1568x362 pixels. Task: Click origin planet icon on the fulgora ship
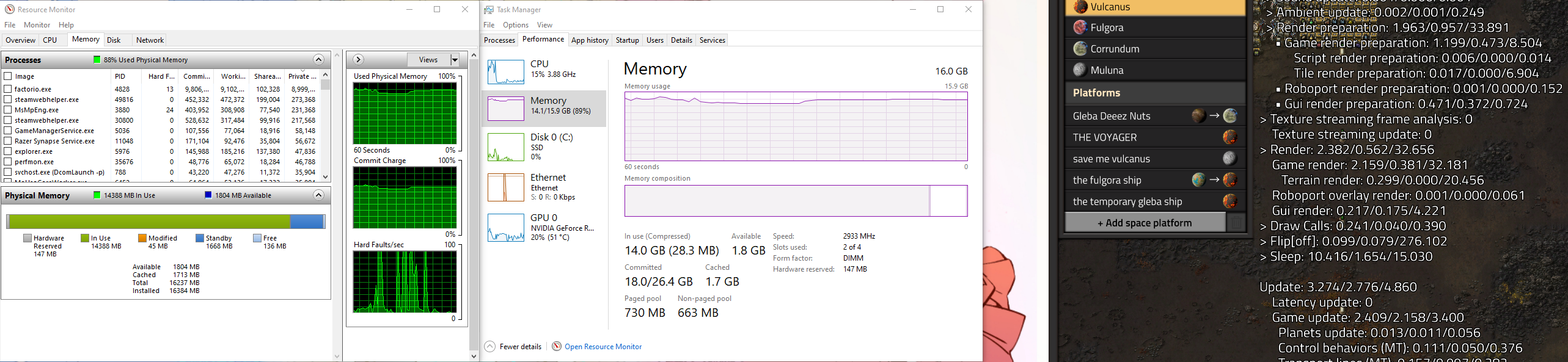point(1199,180)
